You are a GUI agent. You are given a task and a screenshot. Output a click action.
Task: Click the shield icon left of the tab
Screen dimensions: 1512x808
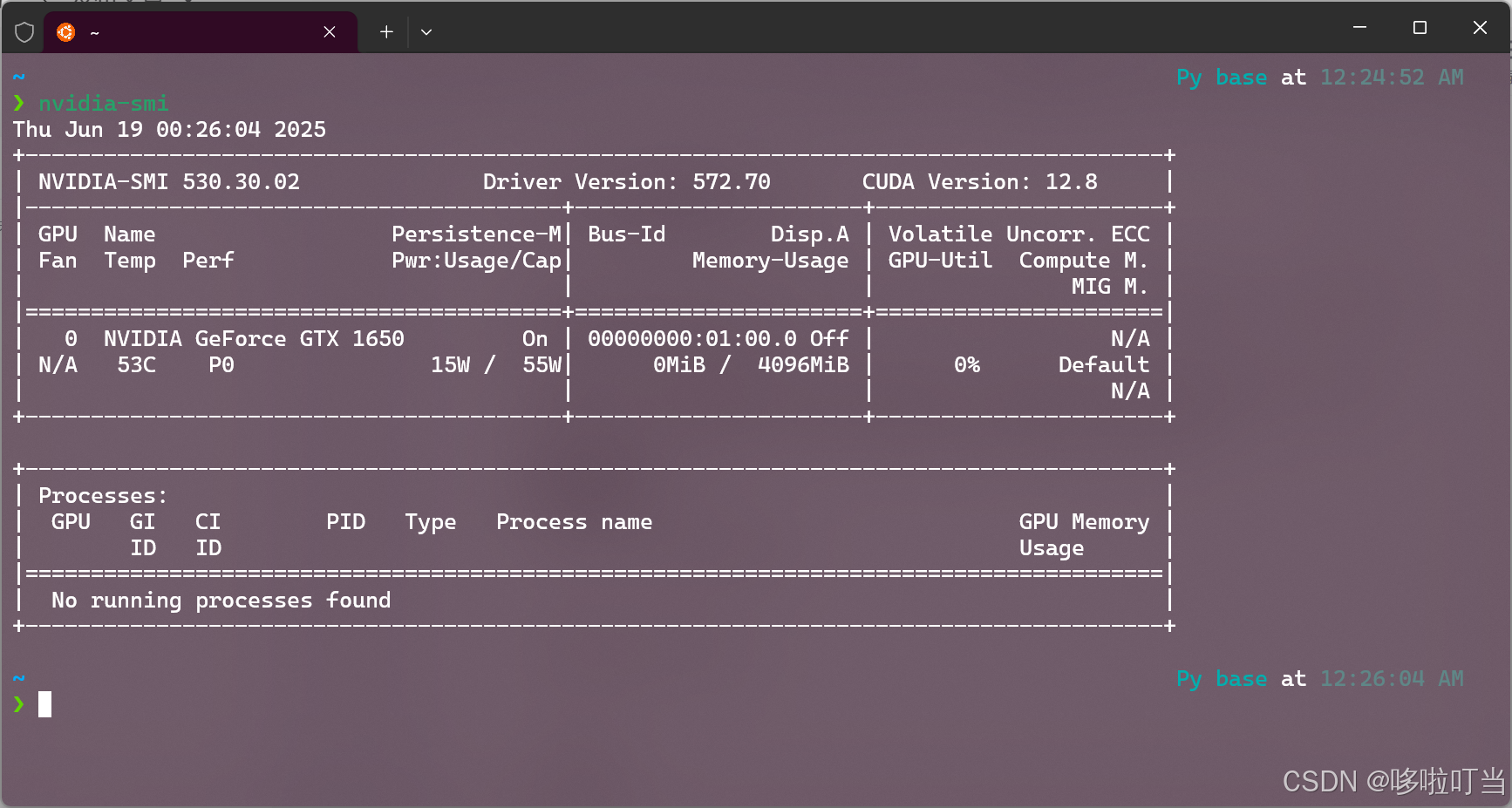[24, 32]
